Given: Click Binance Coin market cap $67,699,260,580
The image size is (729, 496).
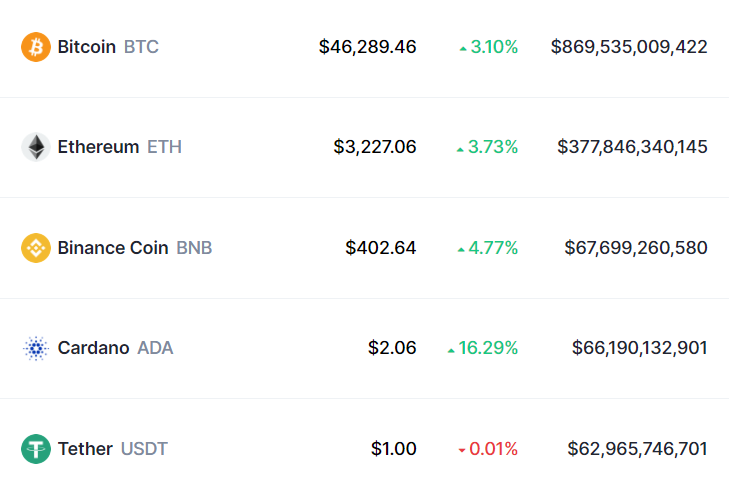Looking at the screenshot, I should click(x=636, y=248).
